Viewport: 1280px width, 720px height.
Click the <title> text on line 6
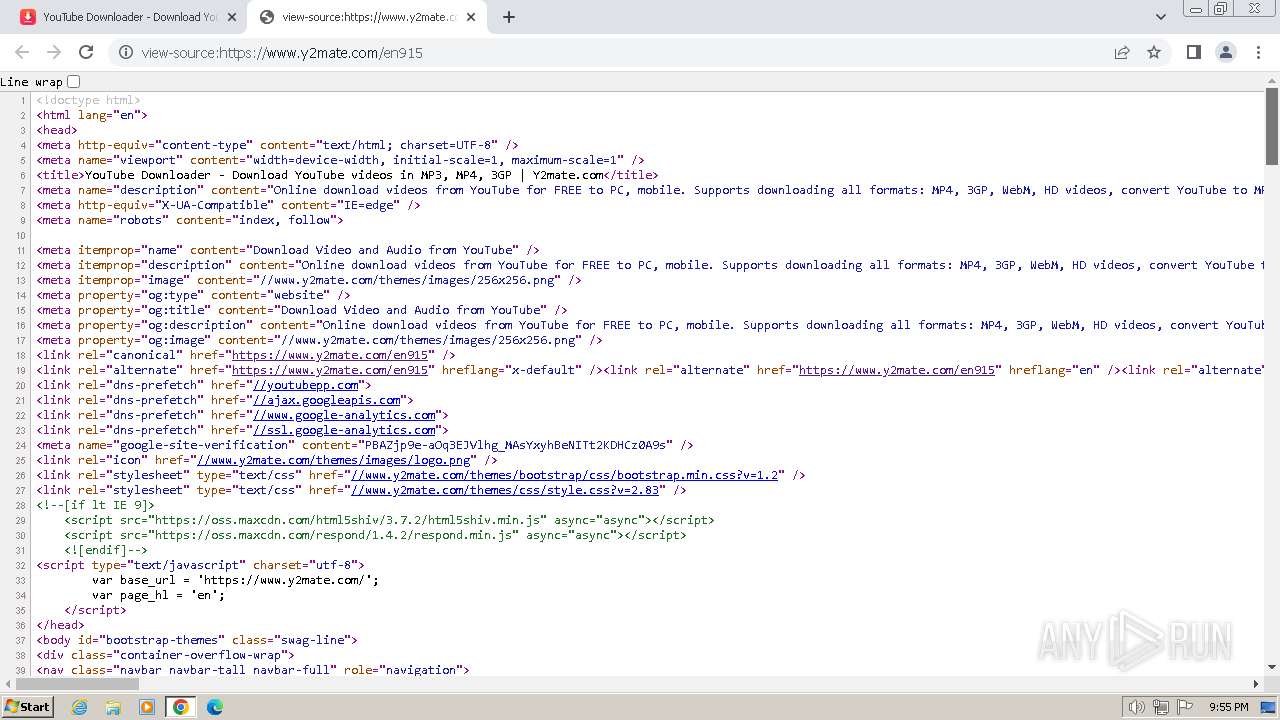[348, 175]
